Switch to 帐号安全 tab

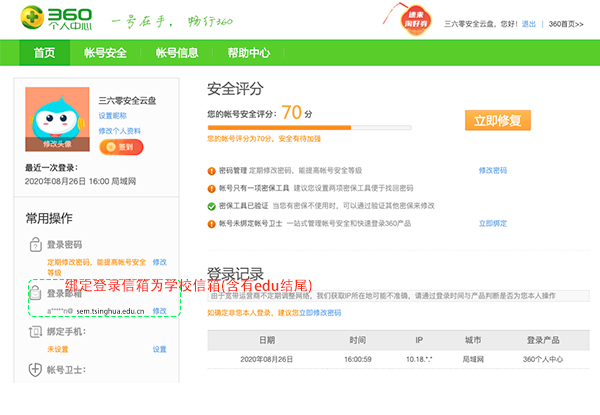pos(105,53)
